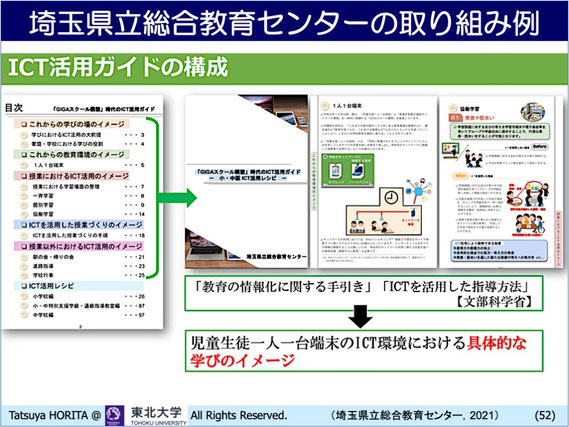Open the GIGAスクール構想 guide cover thumbnail

[246, 182]
